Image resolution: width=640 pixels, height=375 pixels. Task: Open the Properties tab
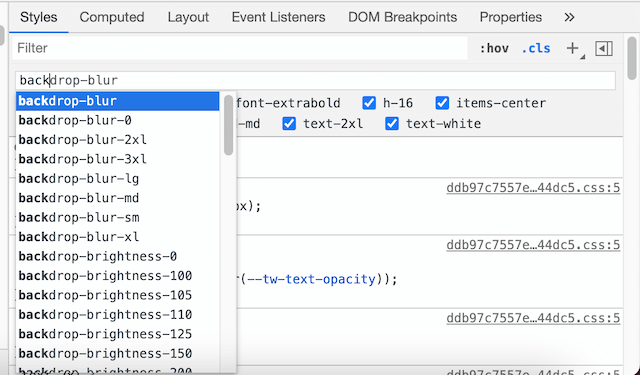[511, 17]
